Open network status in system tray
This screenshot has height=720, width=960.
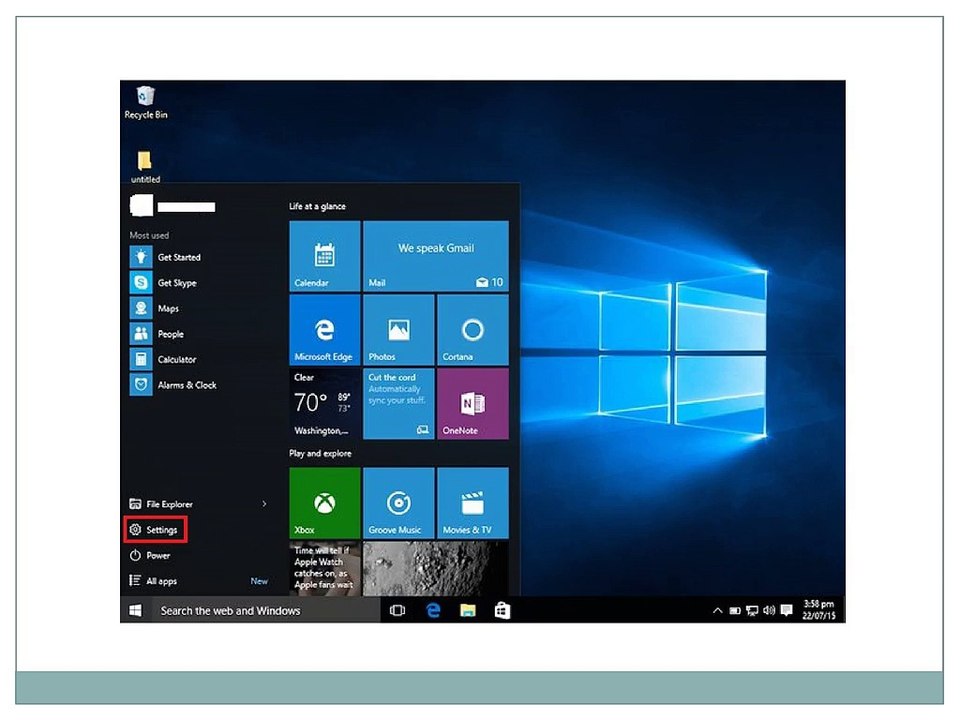point(752,610)
